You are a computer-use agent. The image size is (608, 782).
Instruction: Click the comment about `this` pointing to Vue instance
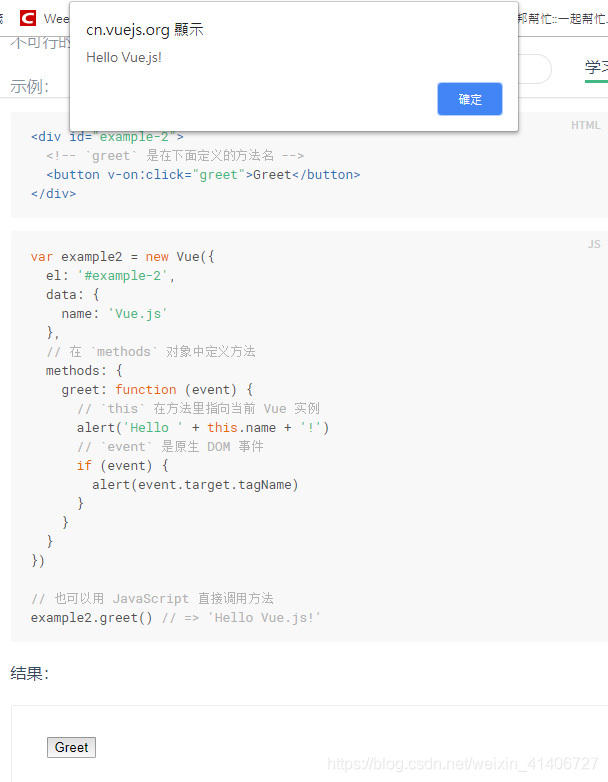pos(198,408)
